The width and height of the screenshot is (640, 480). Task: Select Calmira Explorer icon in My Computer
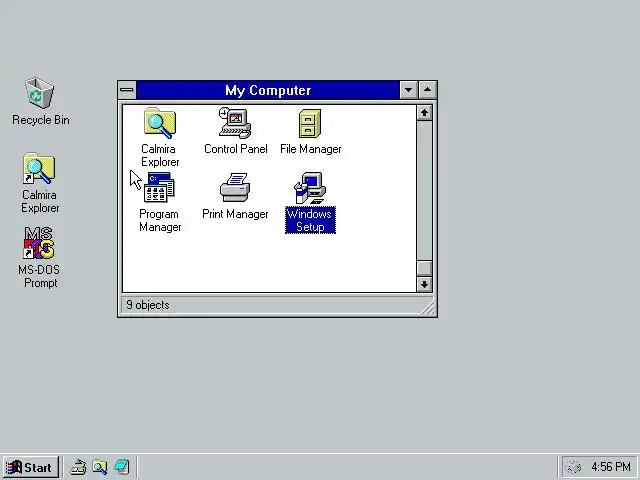click(x=160, y=122)
